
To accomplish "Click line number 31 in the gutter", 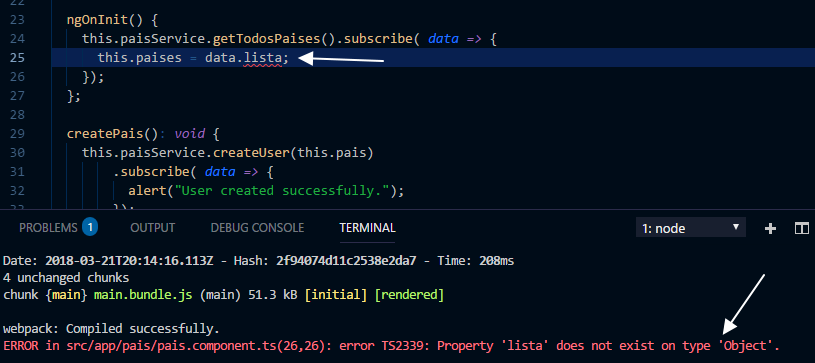I will pos(17,172).
